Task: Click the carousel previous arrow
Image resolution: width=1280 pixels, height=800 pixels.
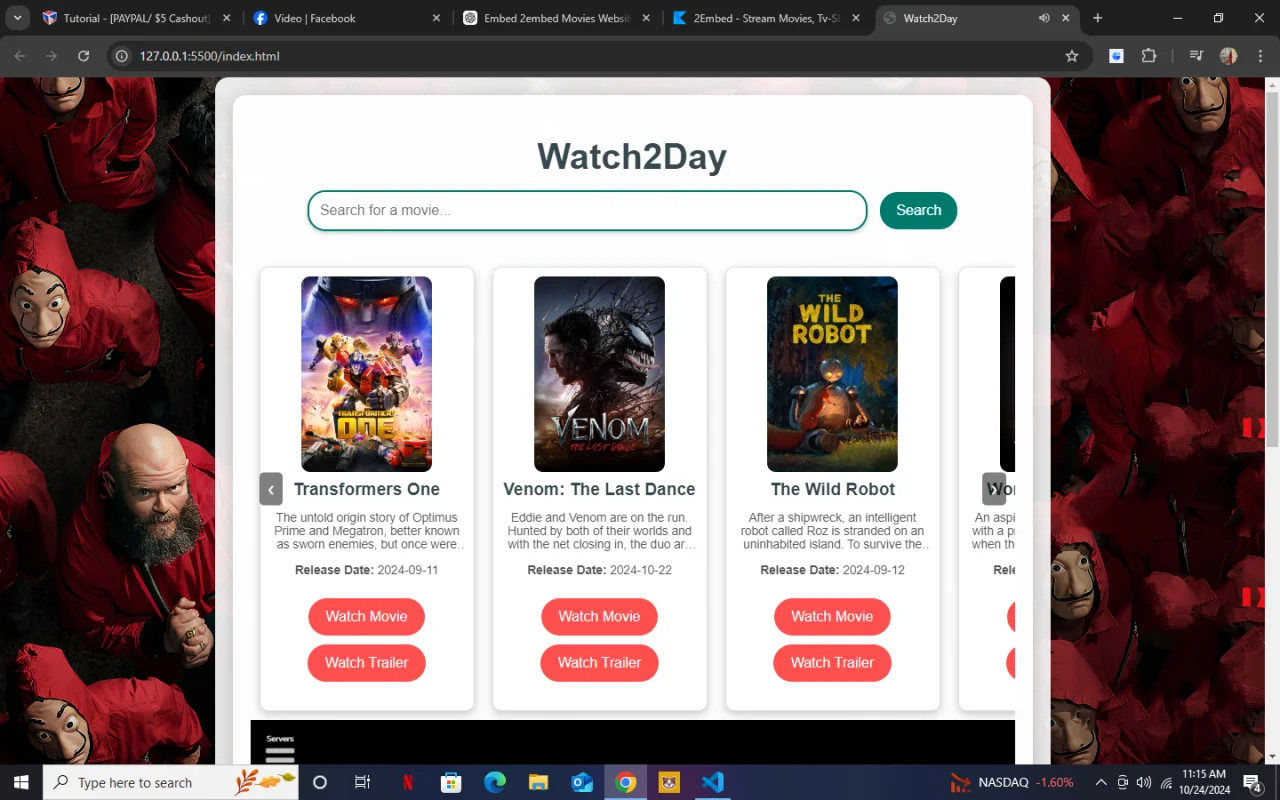Action: (x=271, y=489)
